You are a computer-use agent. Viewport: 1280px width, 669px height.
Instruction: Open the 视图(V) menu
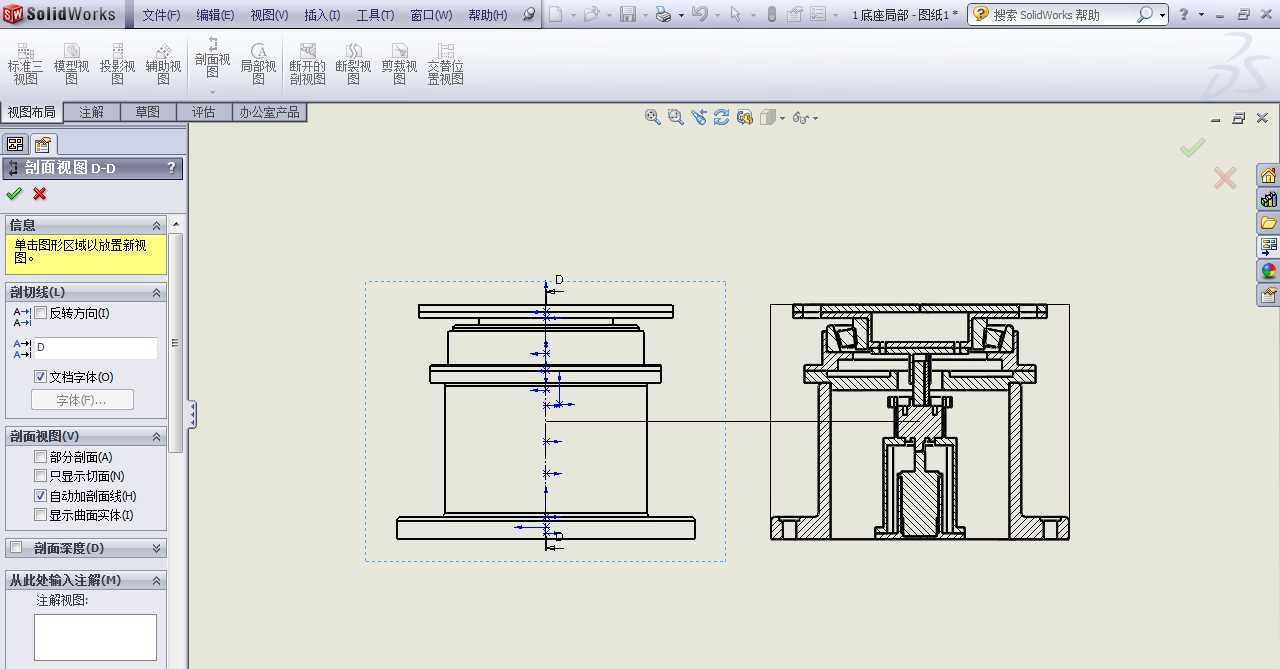pos(269,15)
